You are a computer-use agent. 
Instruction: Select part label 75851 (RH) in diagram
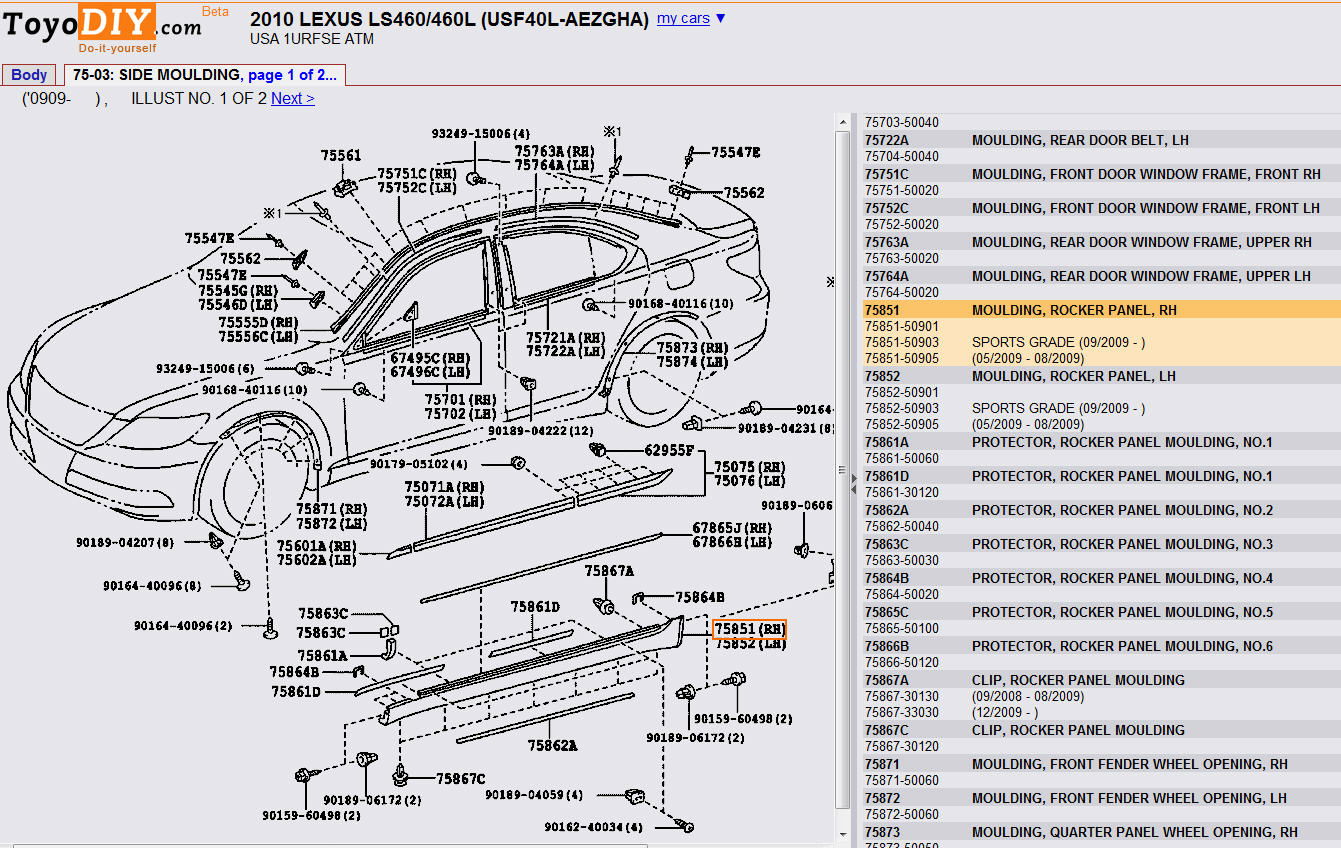pyautogui.click(x=749, y=629)
